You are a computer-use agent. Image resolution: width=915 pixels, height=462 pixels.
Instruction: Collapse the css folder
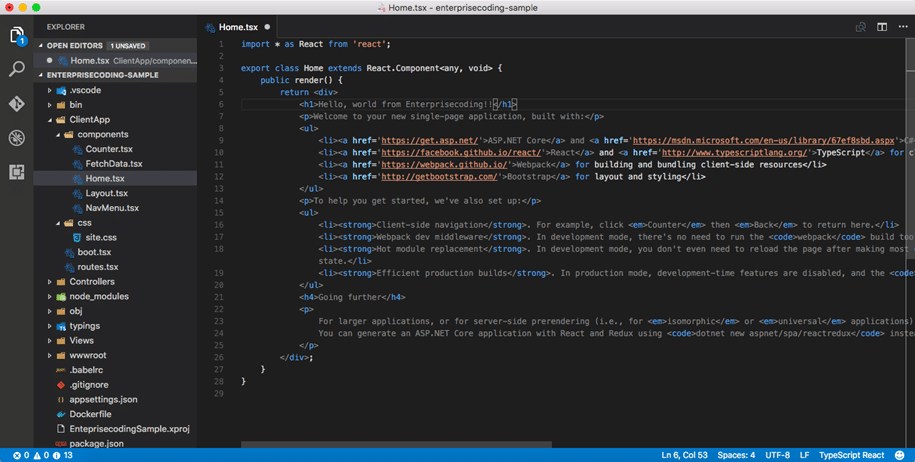click(x=58, y=223)
